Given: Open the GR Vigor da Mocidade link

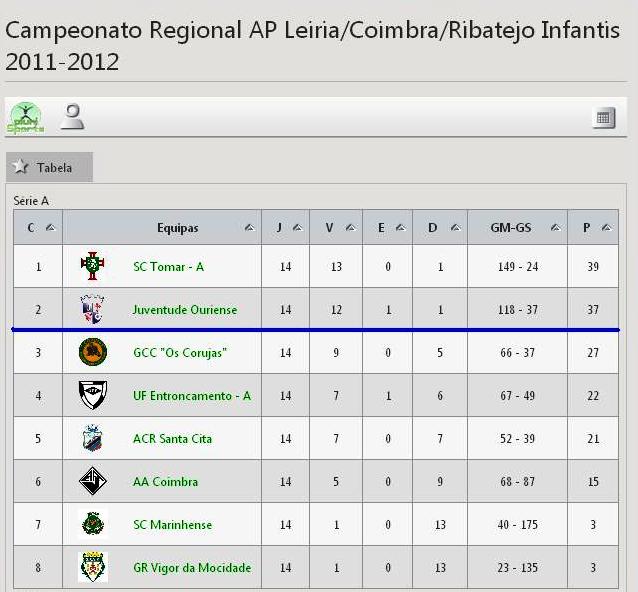Looking at the screenshot, I should click(x=192, y=567).
